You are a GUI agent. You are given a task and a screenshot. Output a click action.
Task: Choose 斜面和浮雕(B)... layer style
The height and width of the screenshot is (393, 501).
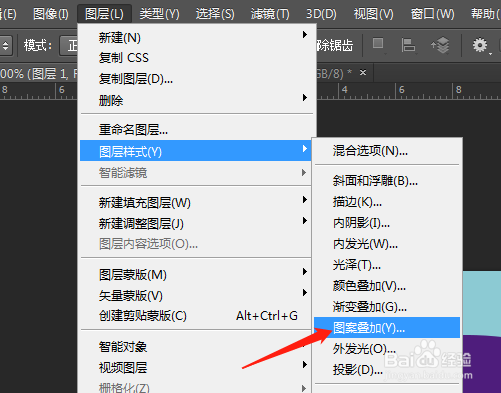pyautogui.click(x=387, y=181)
